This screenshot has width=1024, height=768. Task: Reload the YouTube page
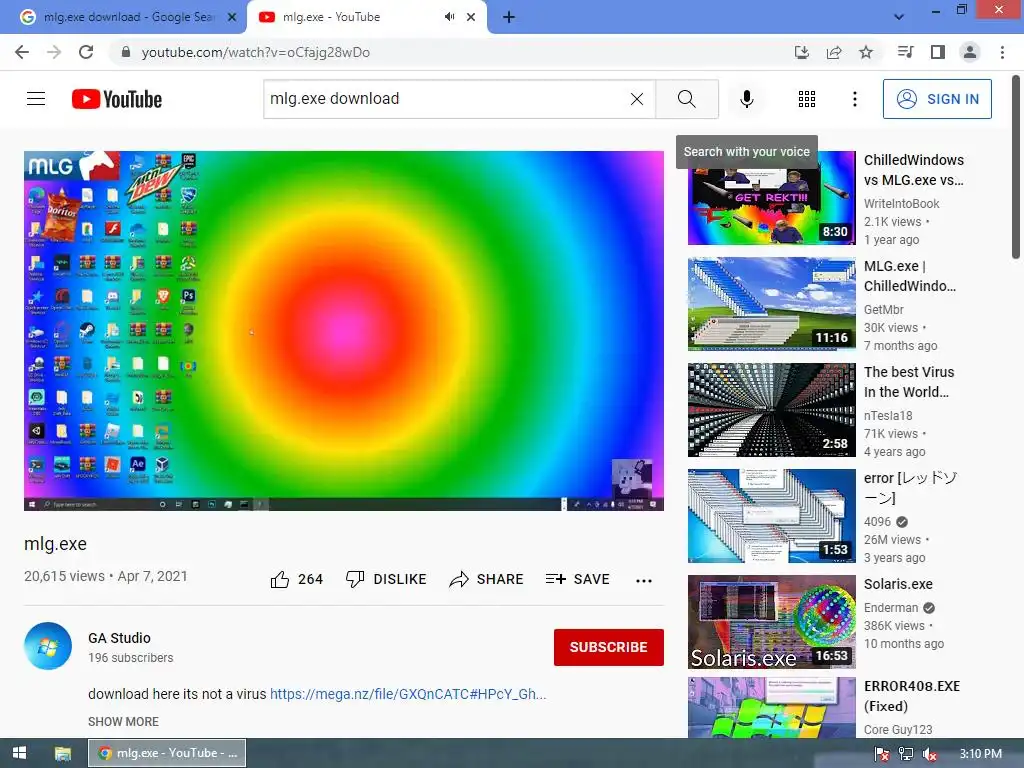pyautogui.click(x=86, y=52)
